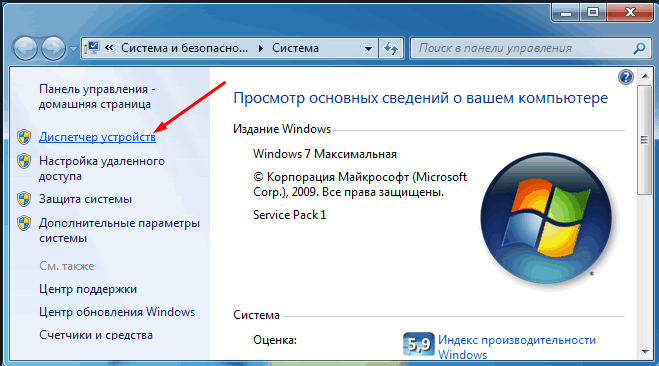Open 'Центр обновления Windows' link
Image resolution: width=659 pixels, height=366 pixels.
[117, 312]
